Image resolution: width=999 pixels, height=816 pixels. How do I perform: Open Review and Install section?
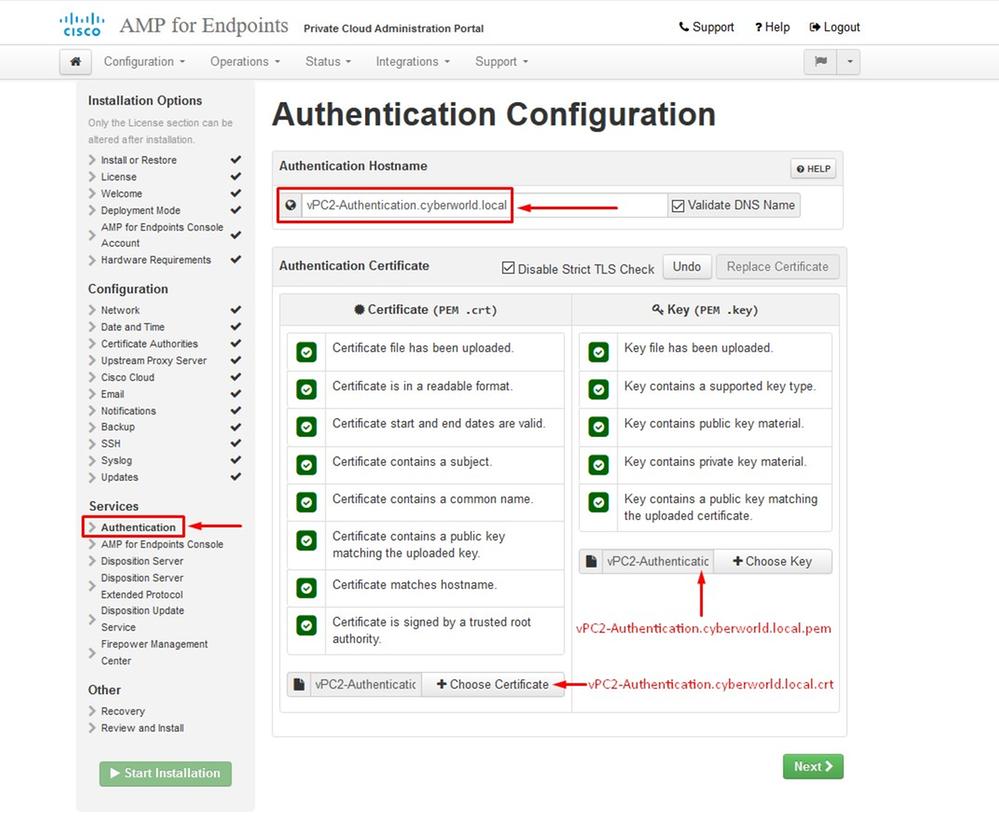click(x=142, y=728)
